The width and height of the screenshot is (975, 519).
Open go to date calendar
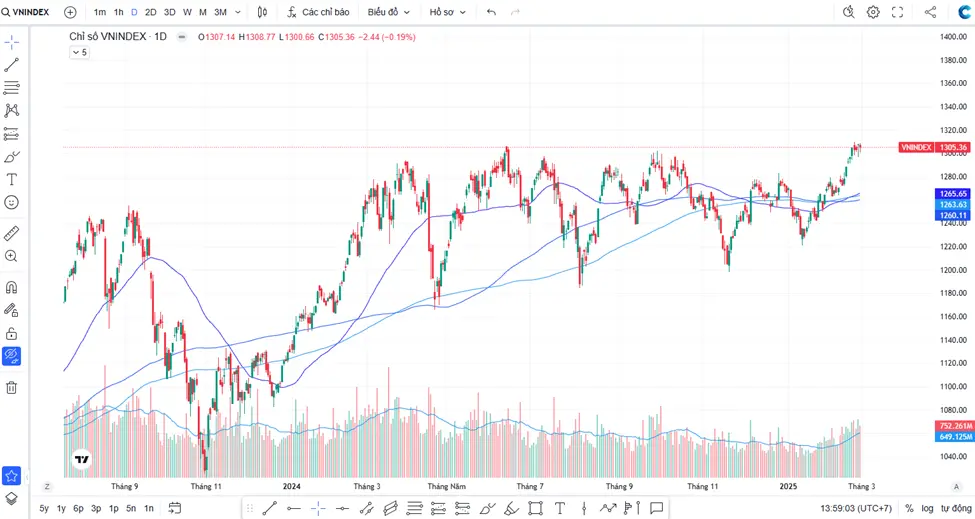point(175,508)
